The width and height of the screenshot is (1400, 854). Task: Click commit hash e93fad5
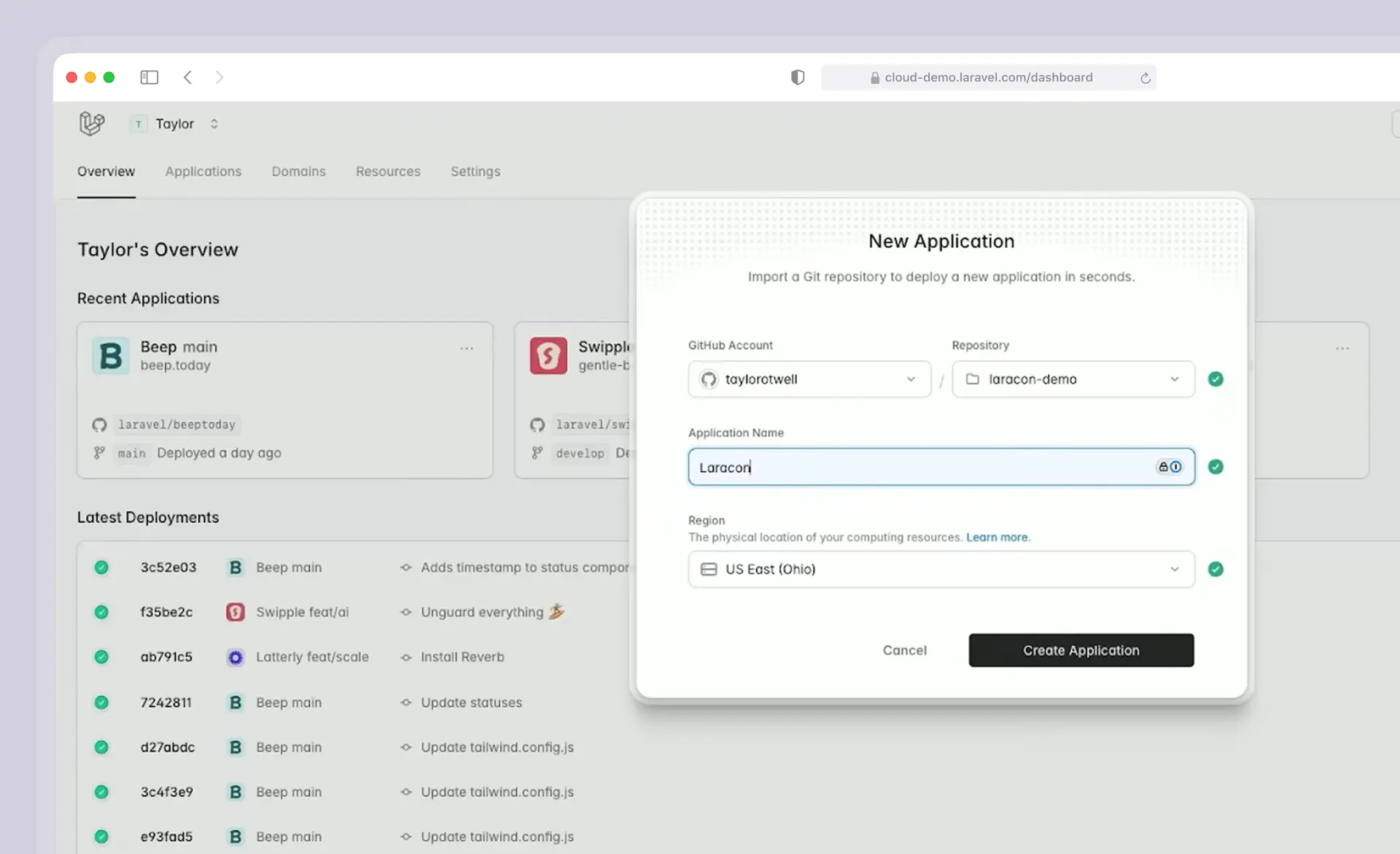click(x=167, y=837)
